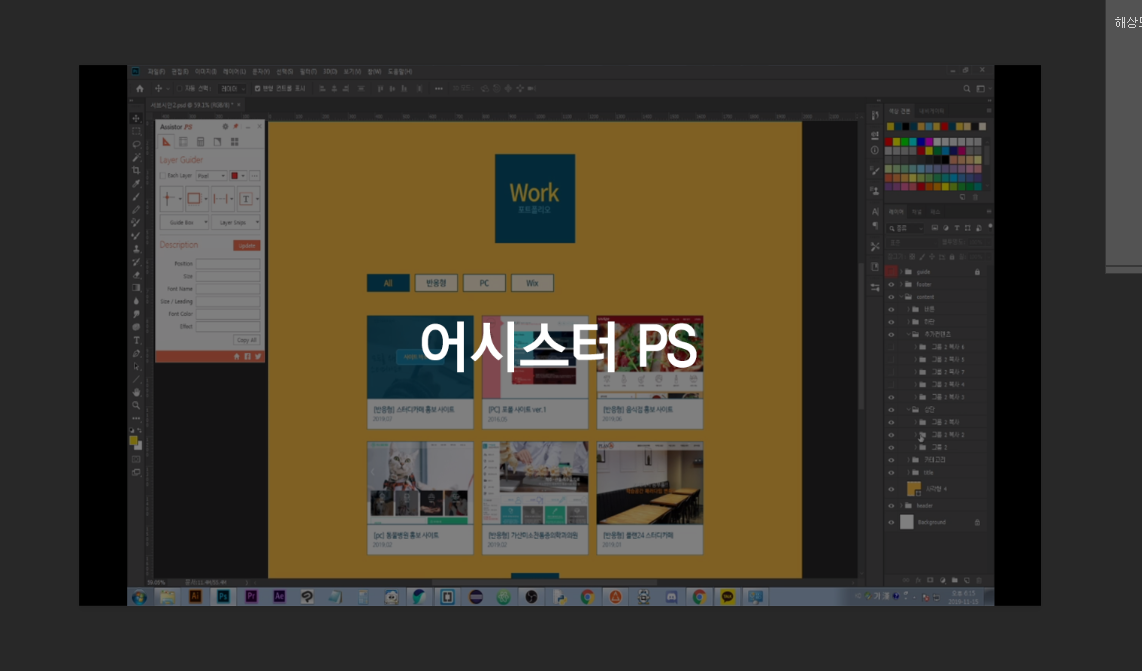Select the Crop tool
Screen dimensions: 1142x671
click(136, 170)
